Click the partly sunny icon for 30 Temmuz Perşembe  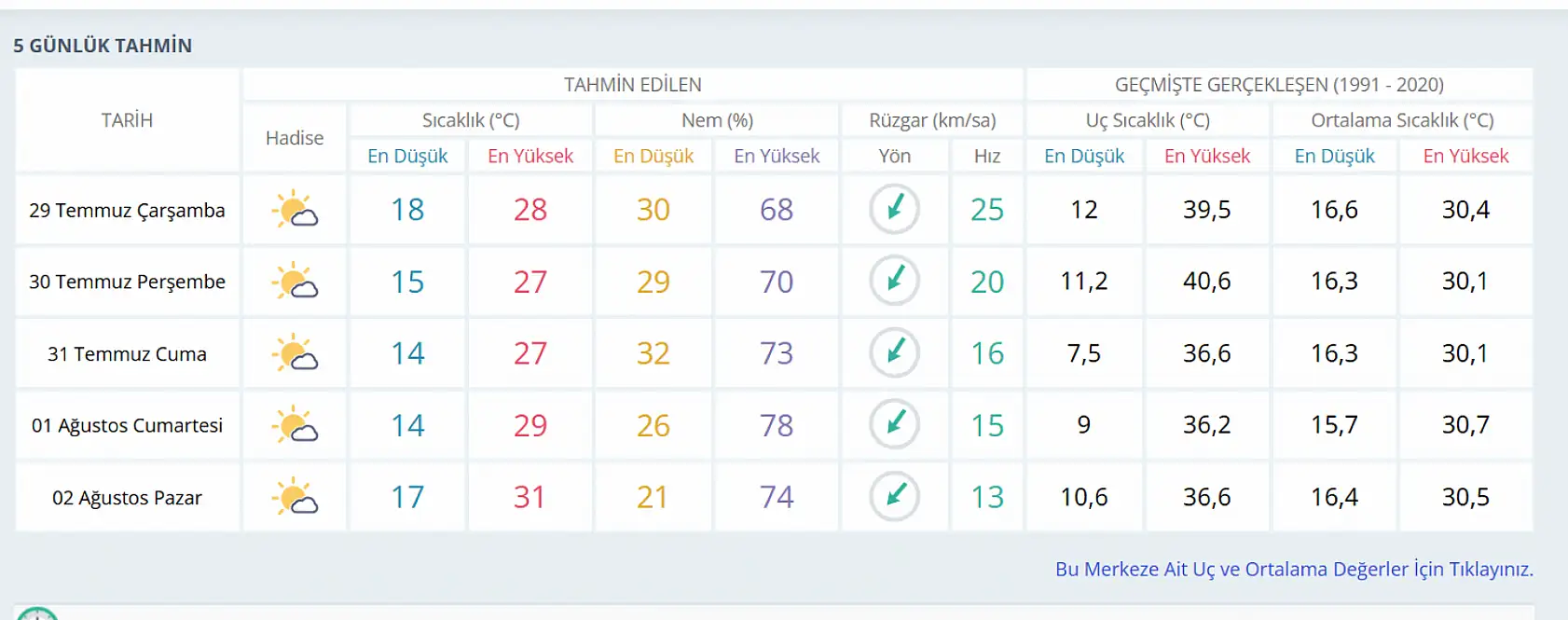coord(295,282)
